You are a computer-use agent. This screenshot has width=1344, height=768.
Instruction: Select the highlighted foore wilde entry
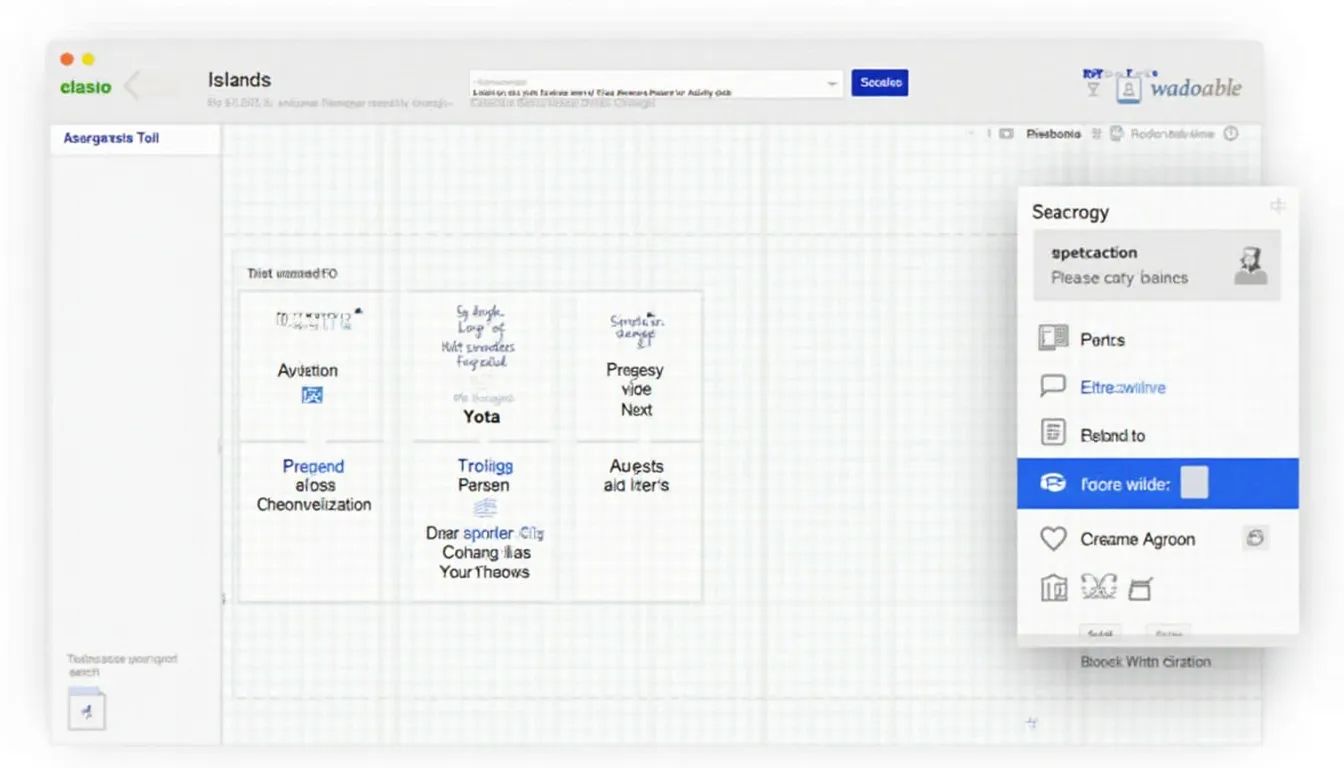[1158, 483]
